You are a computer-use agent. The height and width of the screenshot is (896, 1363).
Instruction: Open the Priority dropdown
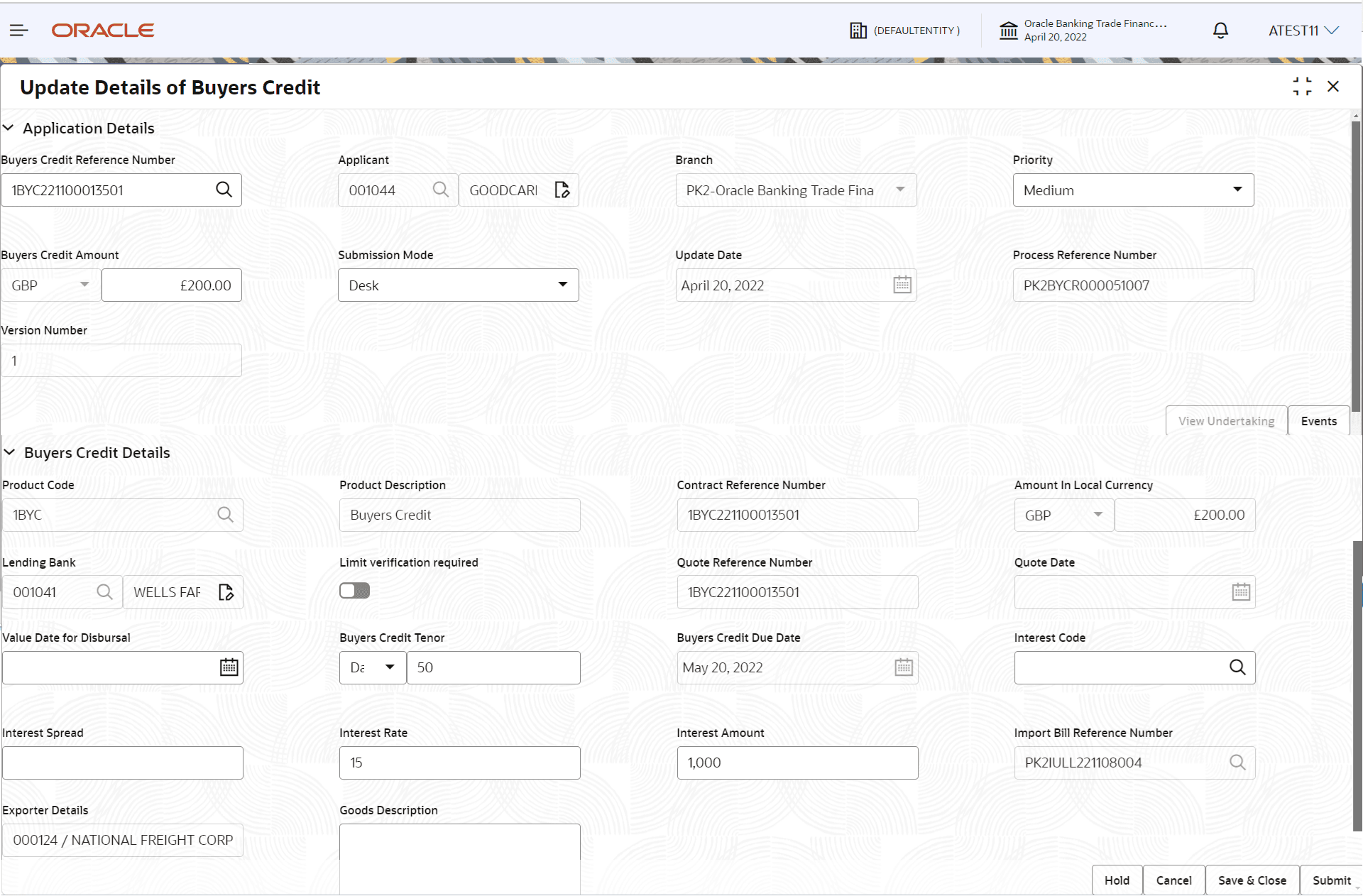point(1237,190)
